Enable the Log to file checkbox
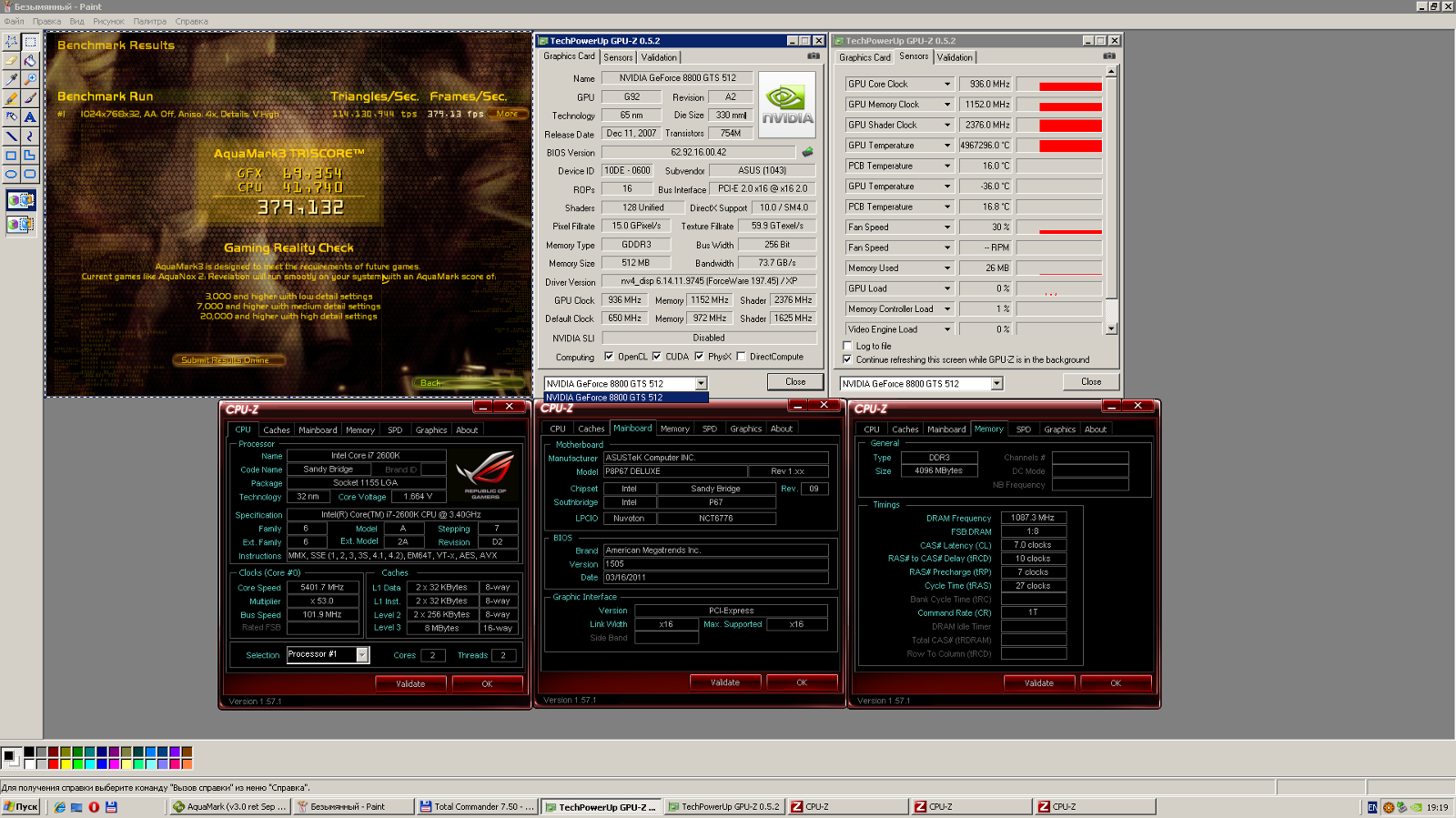The image size is (1456, 818). point(847,346)
